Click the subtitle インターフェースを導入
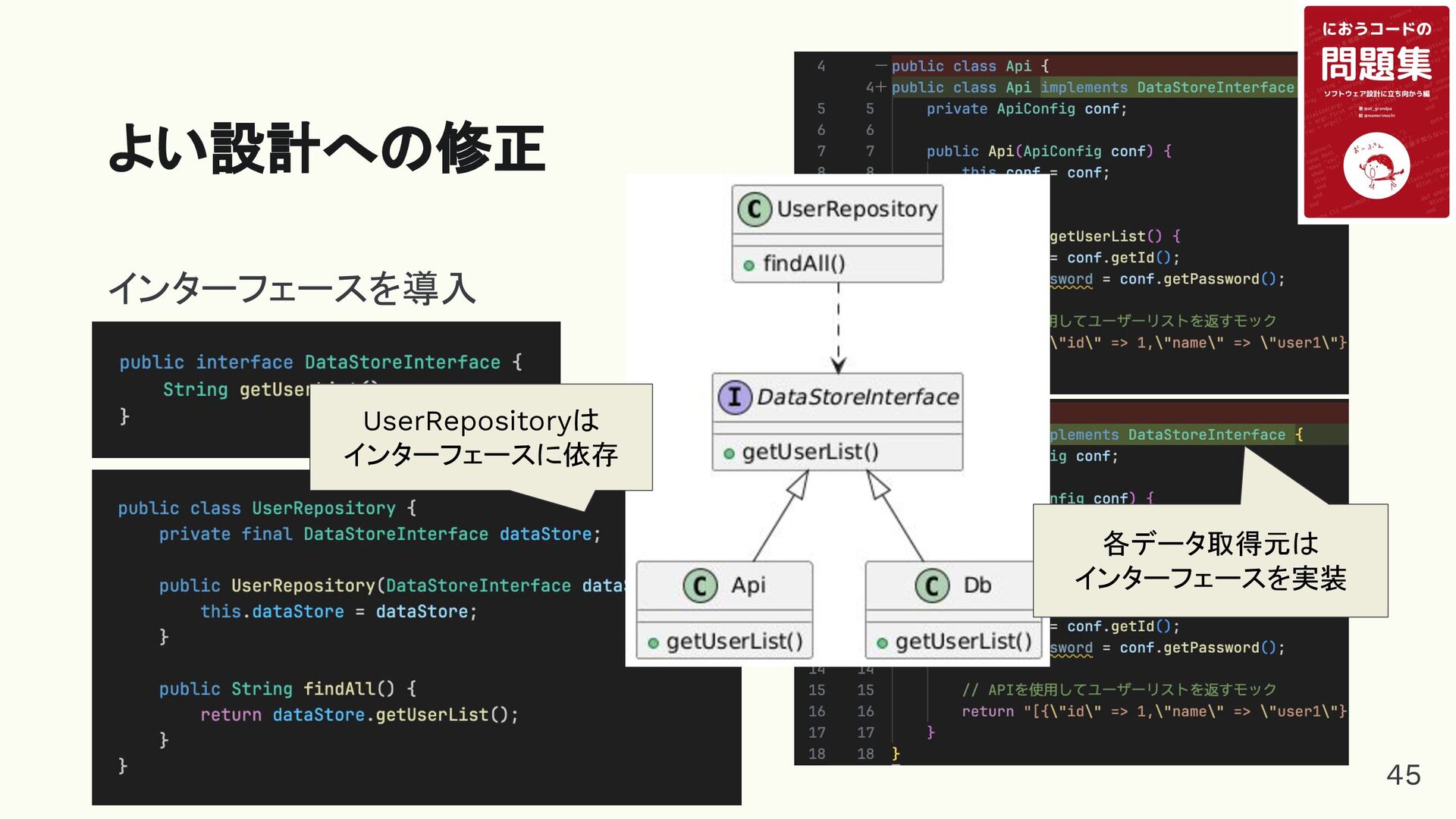Image resolution: width=1456 pixels, height=819 pixels. point(292,289)
